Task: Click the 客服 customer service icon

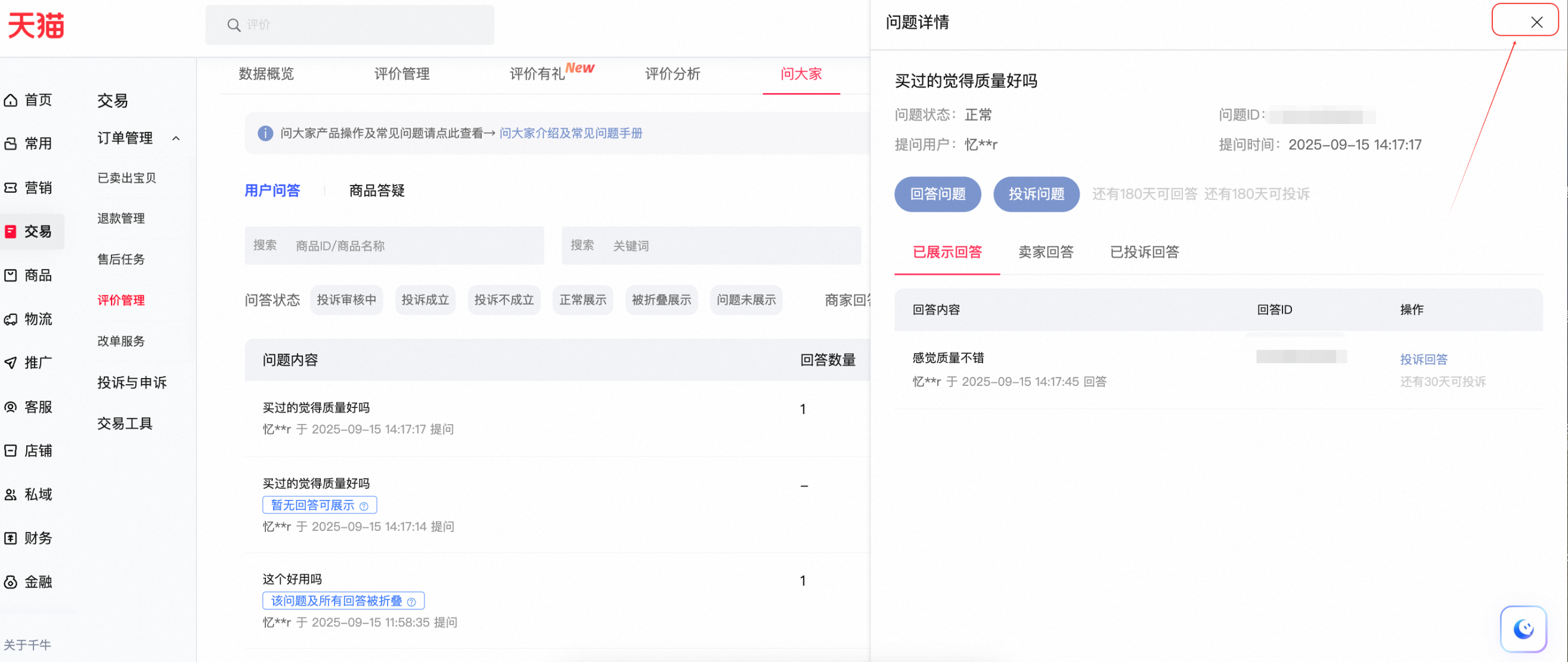Action: 10,407
